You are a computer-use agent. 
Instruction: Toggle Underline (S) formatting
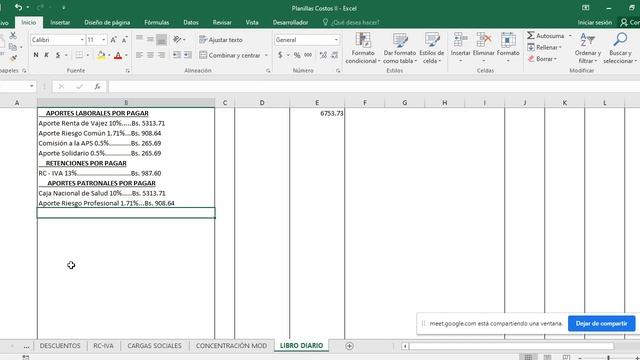click(58, 55)
